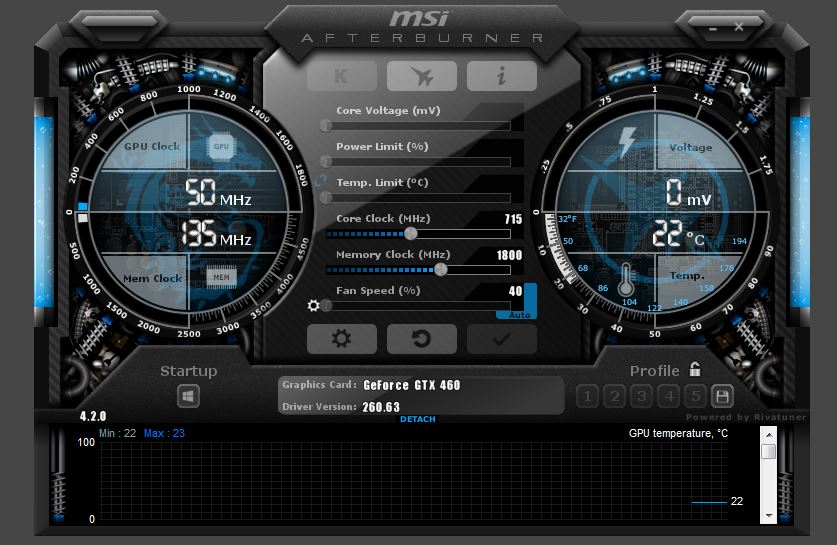Click the Memory Clock slider handle
Image resolution: width=837 pixels, height=545 pixels.
tap(440, 270)
